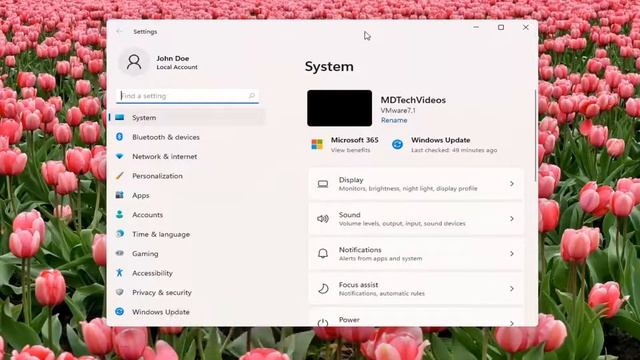640x360 pixels.
Task: Click the back arrow in Settings title bar
Action: [x=119, y=31]
